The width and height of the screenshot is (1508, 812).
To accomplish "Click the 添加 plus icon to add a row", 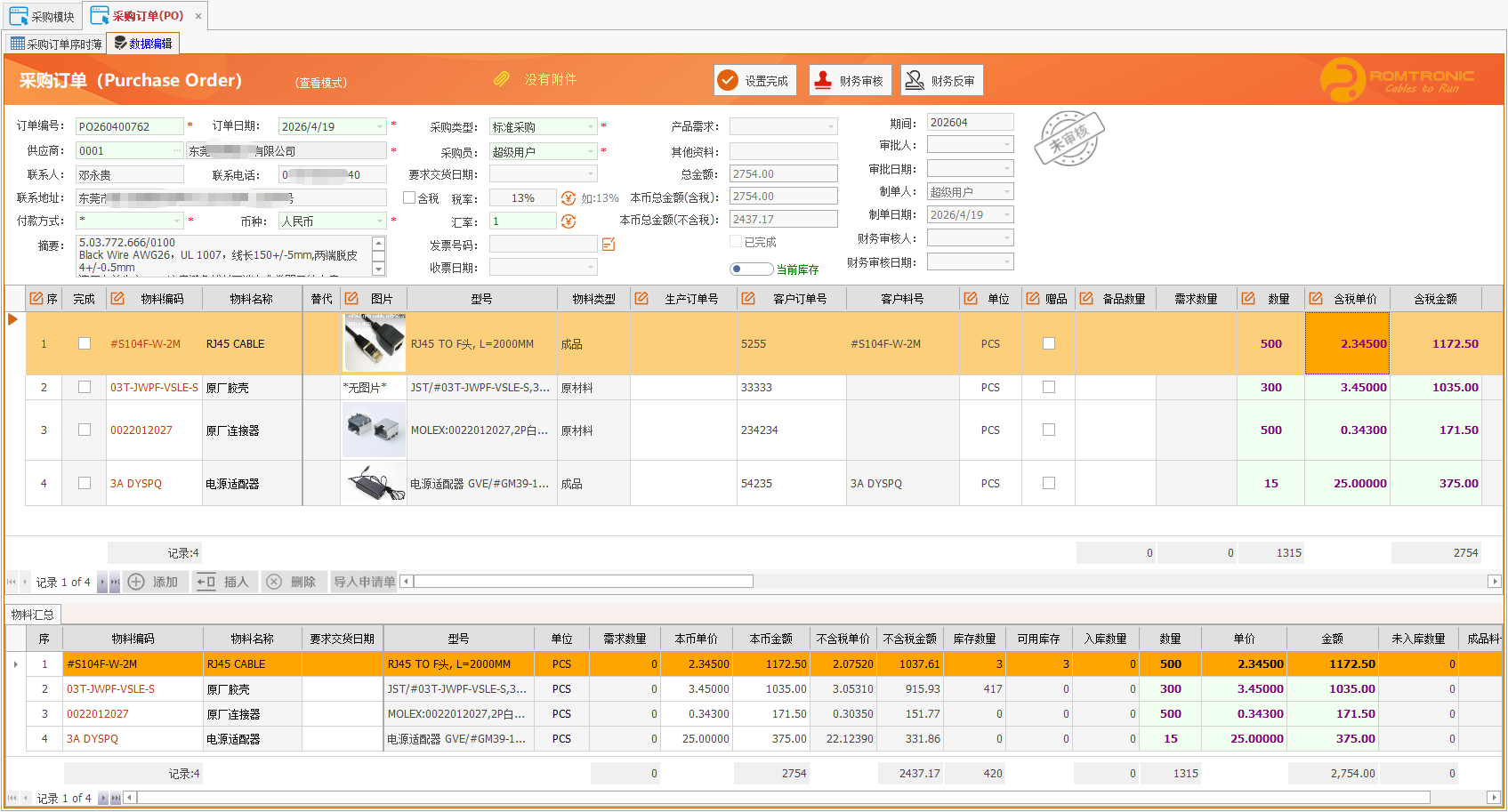I will [x=136, y=582].
